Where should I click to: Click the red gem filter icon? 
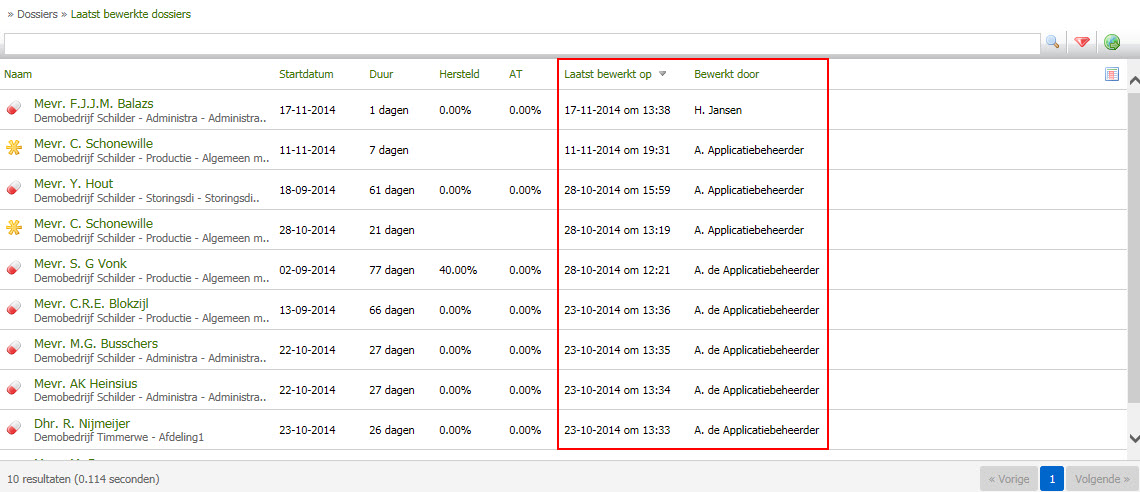1082,42
